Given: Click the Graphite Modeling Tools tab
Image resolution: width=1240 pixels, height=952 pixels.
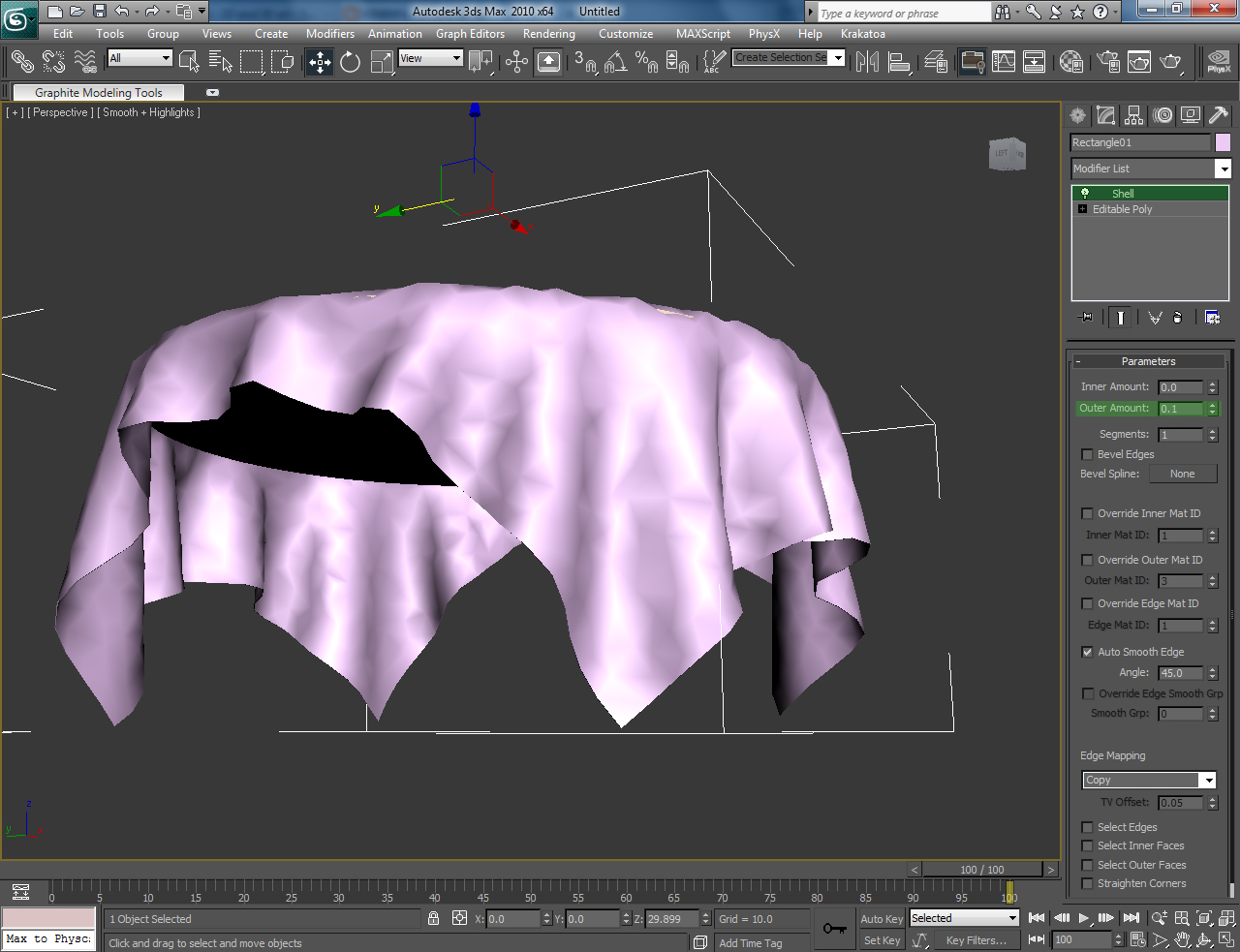Looking at the screenshot, I should 97,92.
